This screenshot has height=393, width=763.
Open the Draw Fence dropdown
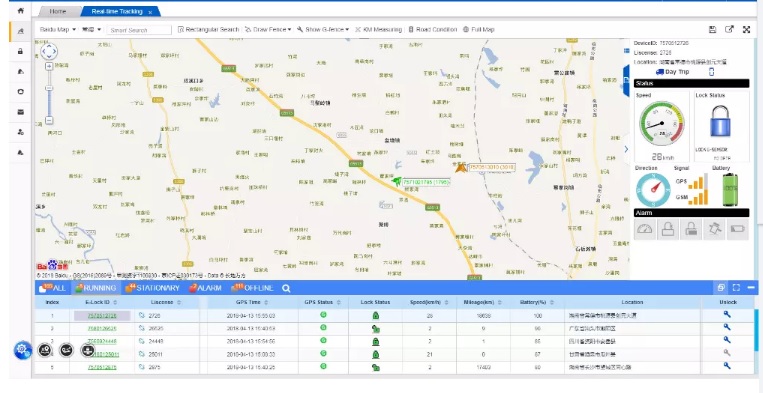[269, 30]
